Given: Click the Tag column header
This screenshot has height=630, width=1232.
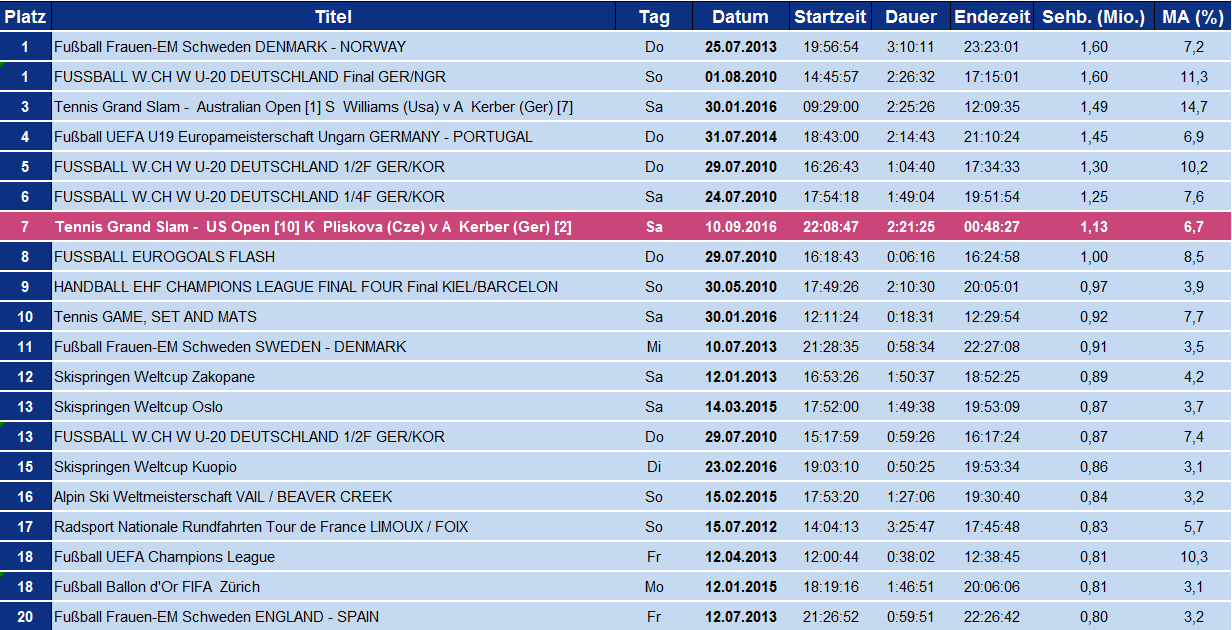Looking at the screenshot, I should pyautogui.click(x=654, y=16).
